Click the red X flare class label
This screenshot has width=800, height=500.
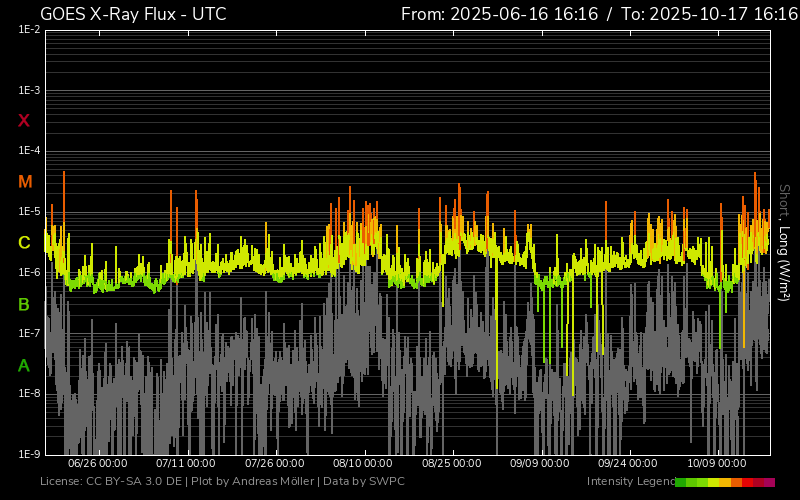click(x=24, y=121)
